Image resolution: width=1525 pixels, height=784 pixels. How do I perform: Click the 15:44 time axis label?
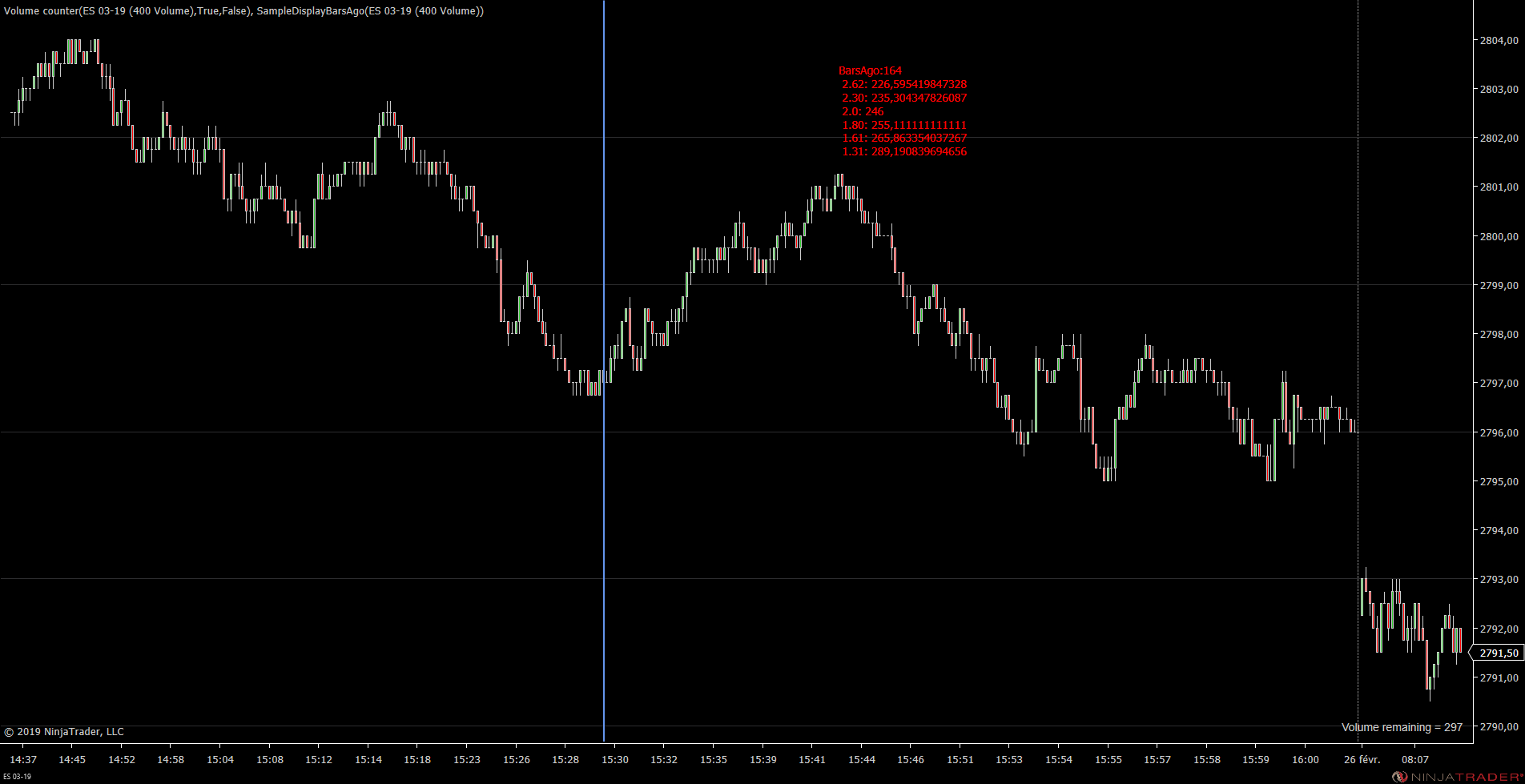[x=862, y=759]
